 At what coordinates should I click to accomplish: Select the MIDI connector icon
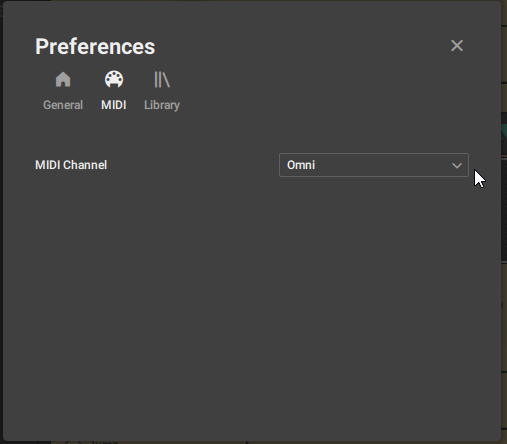(114, 79)
